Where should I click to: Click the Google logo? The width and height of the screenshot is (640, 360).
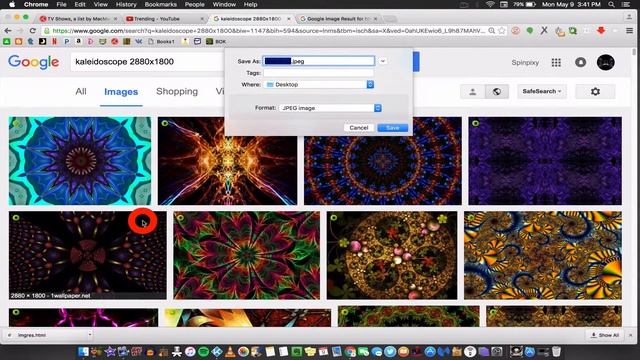tap(33, 62)
